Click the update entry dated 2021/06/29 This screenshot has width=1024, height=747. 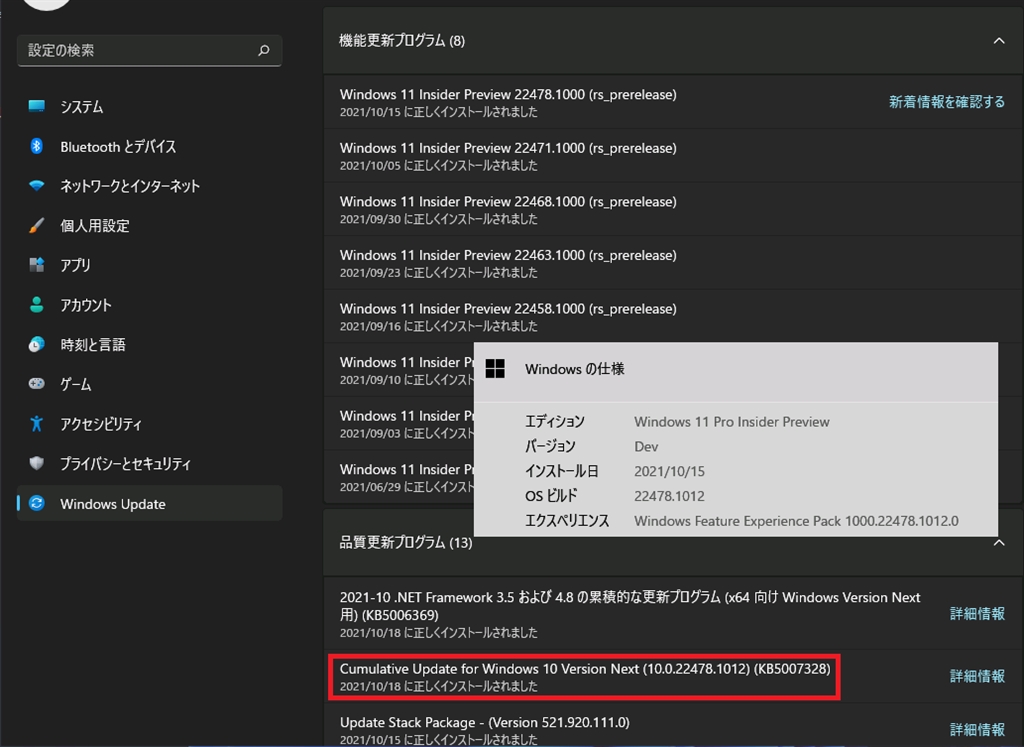[399, 477]
